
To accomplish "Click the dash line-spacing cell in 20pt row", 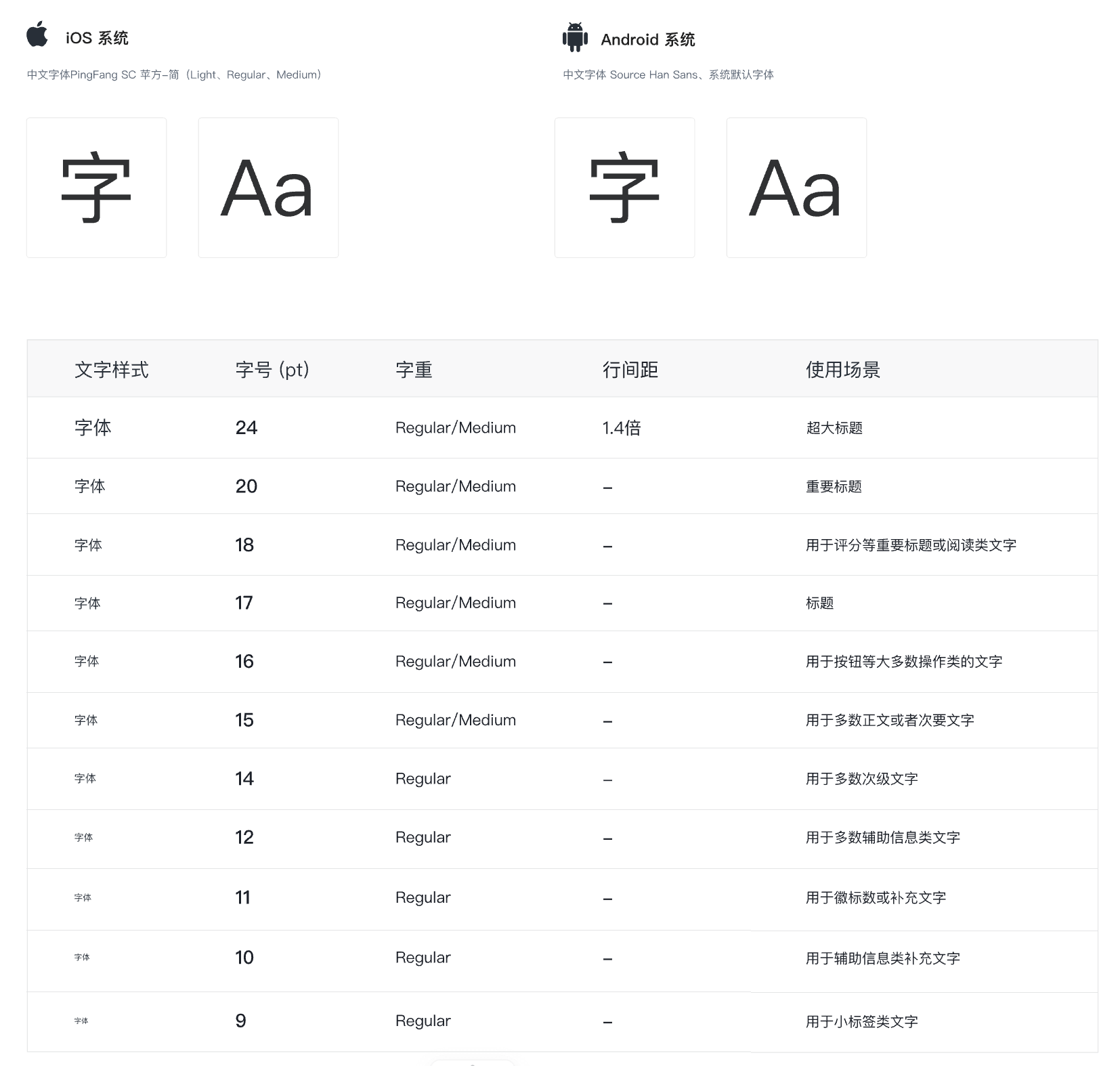I will coord(607,488).
